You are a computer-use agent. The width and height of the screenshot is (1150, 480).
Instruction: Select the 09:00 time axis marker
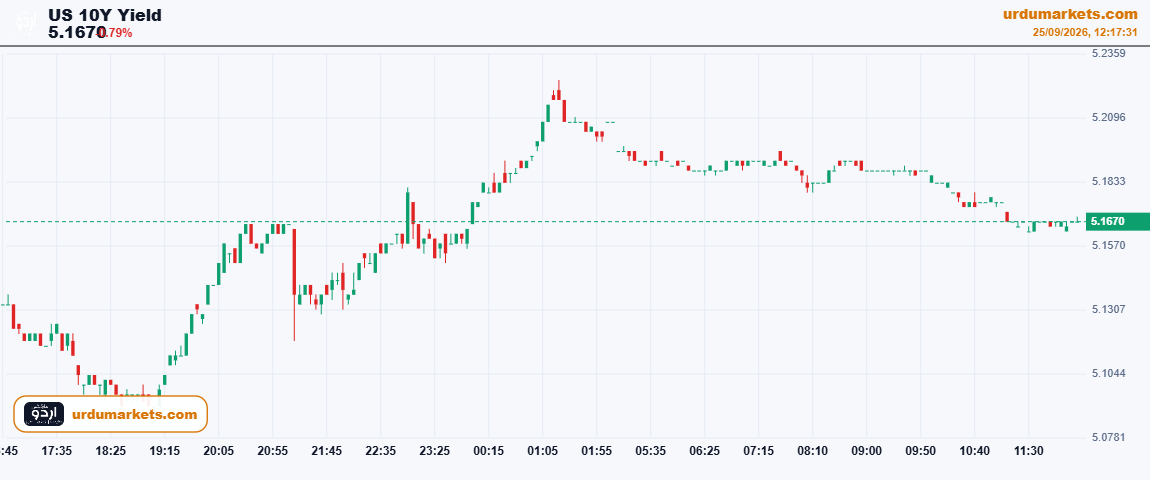(866, 451)
